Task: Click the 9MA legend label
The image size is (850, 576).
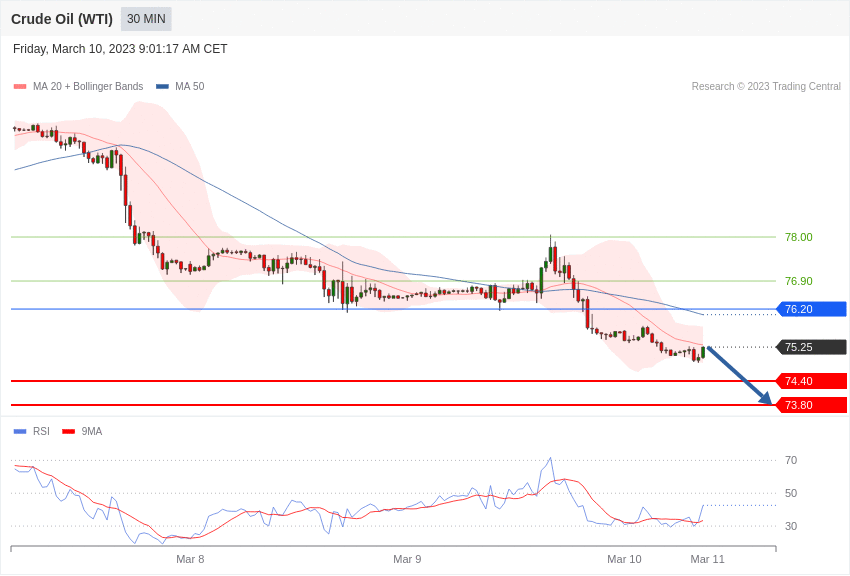Action: point(92,431)
